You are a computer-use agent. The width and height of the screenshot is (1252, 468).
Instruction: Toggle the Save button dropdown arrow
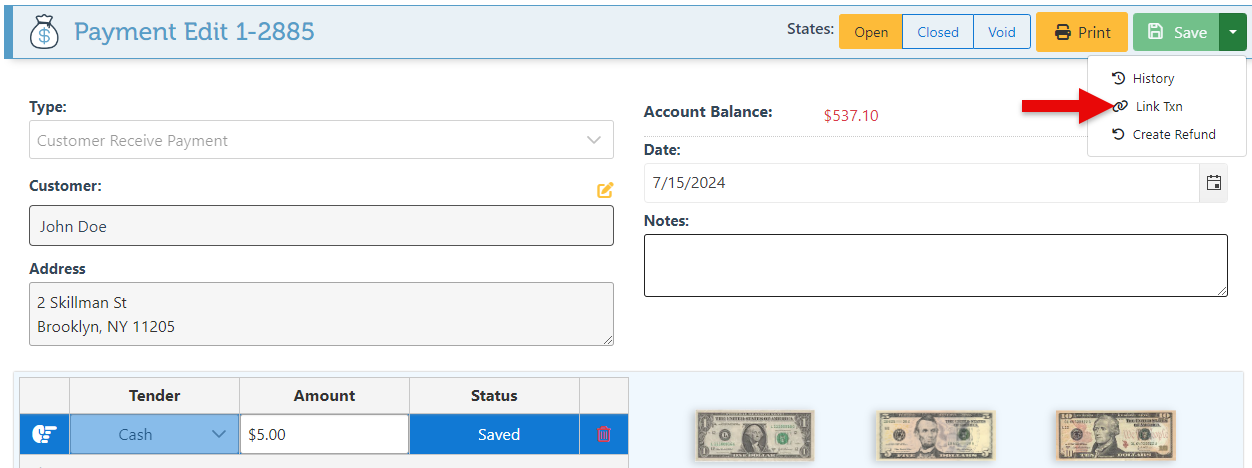(1233, 32)
